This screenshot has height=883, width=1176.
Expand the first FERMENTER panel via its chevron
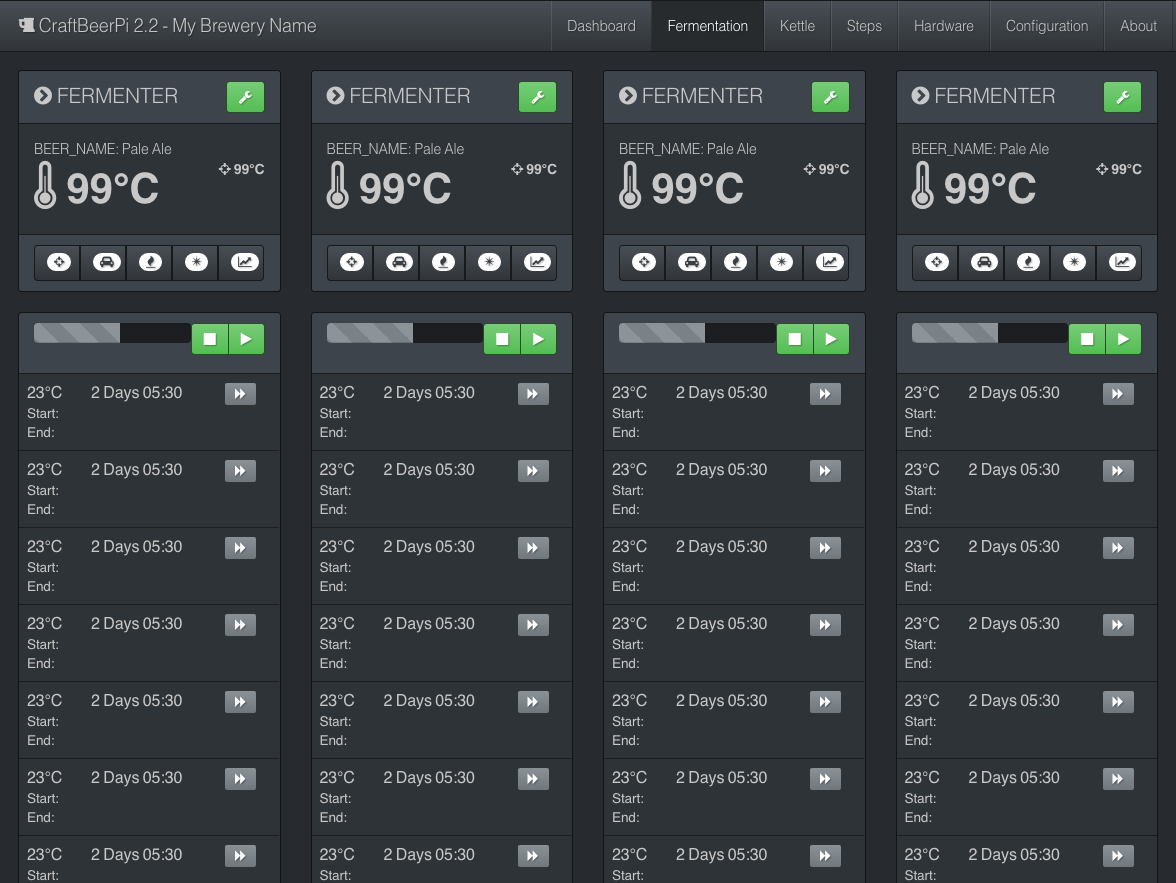pyautogui.click(x=43, y=96)
